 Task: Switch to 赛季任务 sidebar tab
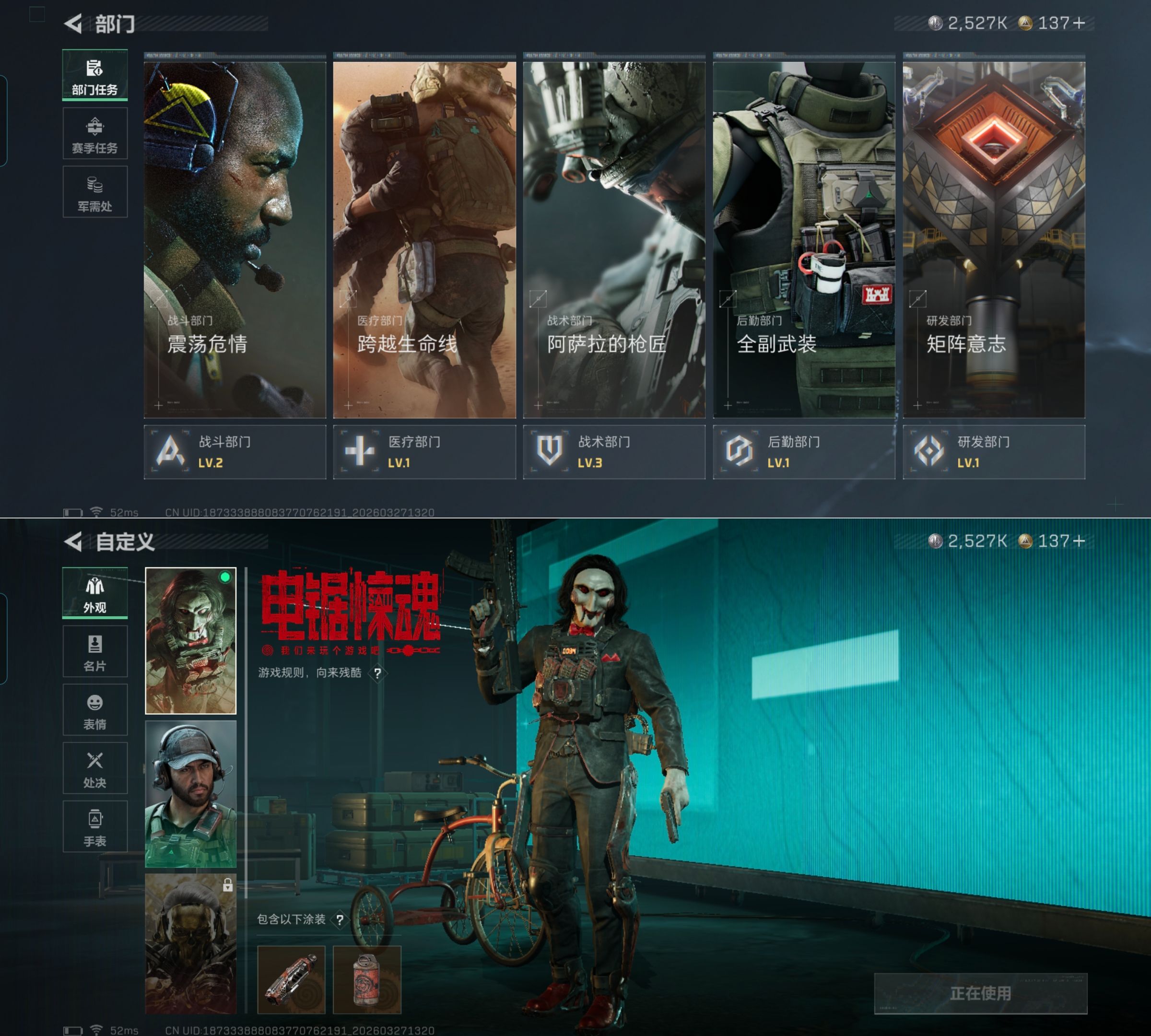(94, 134)
